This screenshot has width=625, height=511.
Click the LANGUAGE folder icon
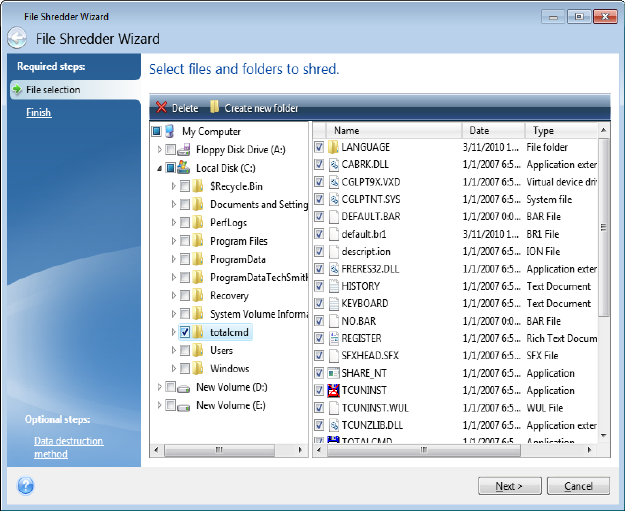point(333,147)
